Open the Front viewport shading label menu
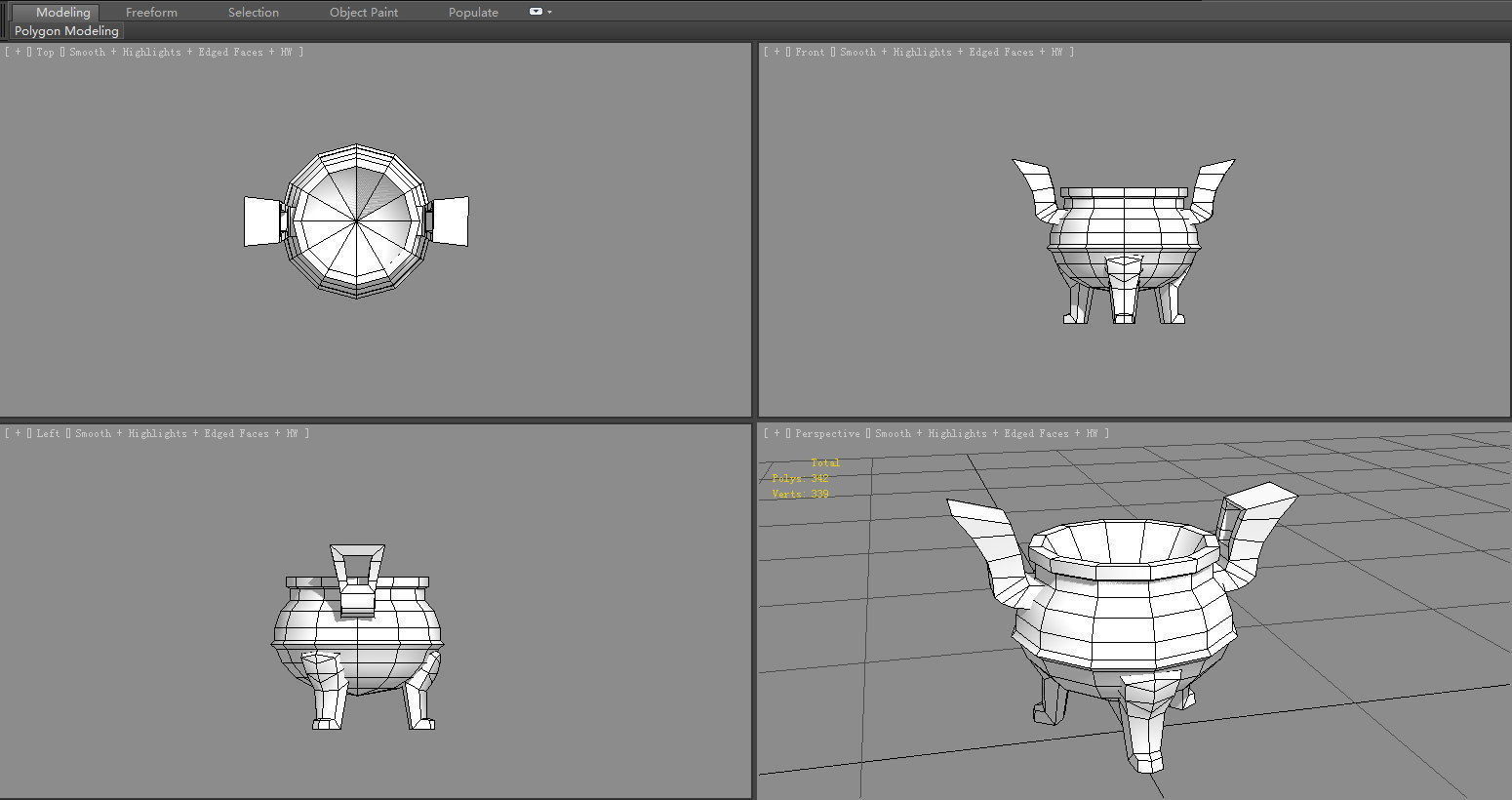This screenshot has width=1512, height=800. pos(952,52)
